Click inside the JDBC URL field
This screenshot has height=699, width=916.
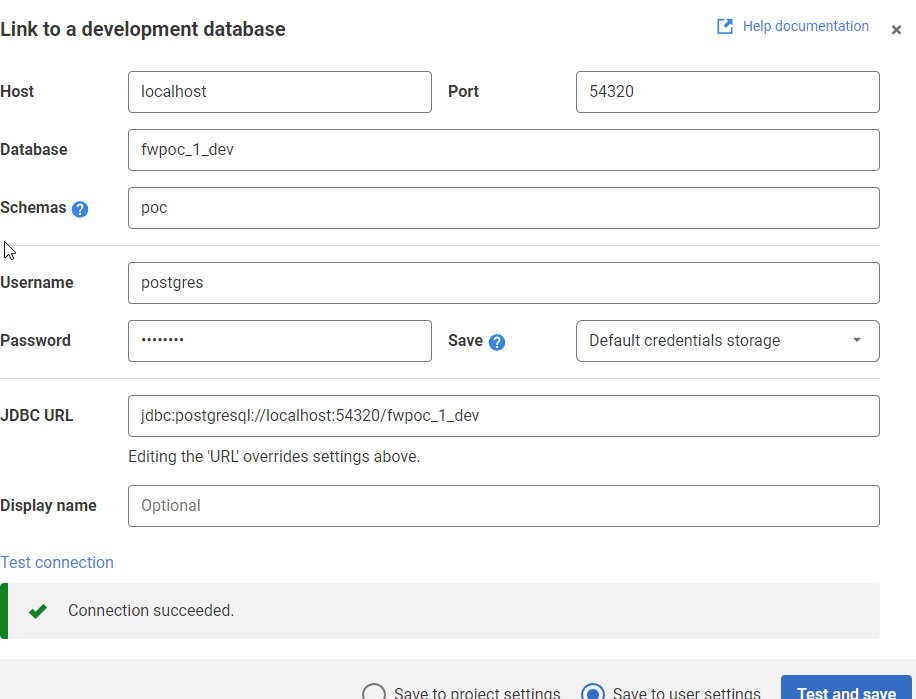tap(503, 416)
